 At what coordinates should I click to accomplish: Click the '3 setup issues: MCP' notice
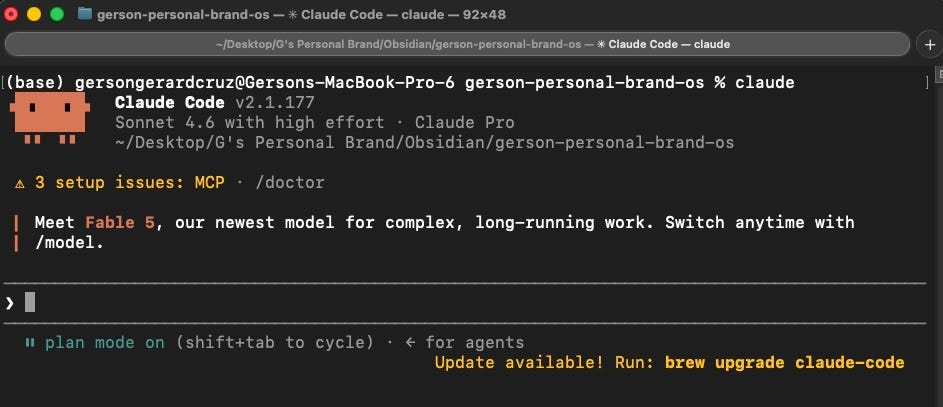[129, 183]
